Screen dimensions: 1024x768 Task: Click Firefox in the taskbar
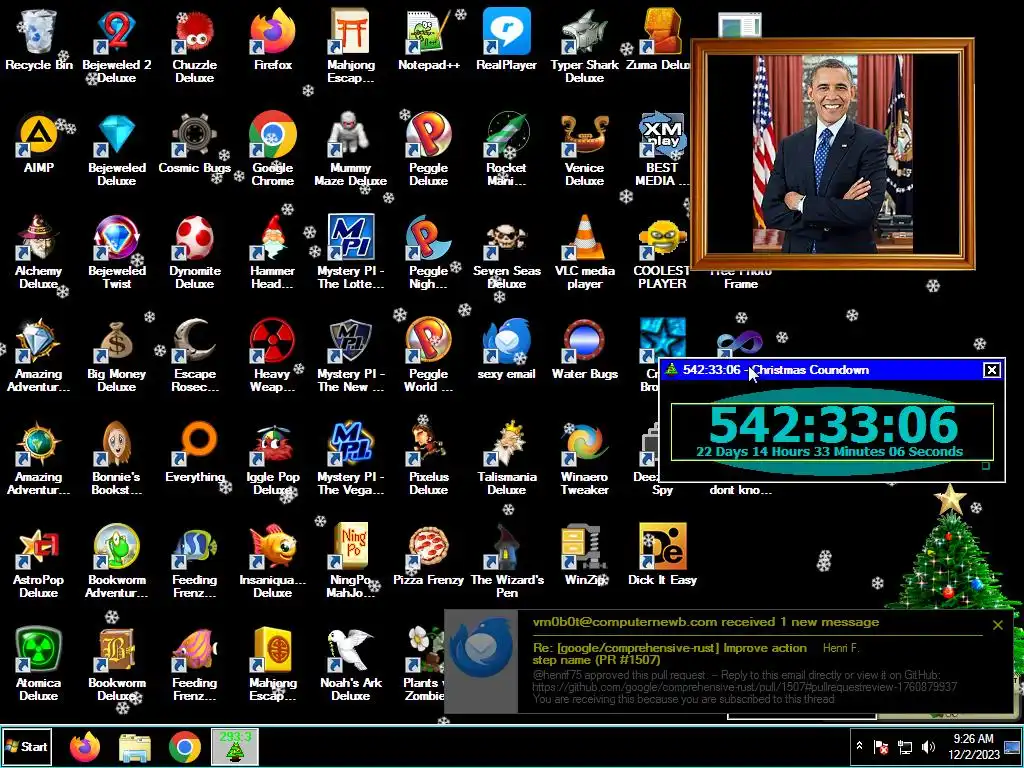tap(85, 747)
